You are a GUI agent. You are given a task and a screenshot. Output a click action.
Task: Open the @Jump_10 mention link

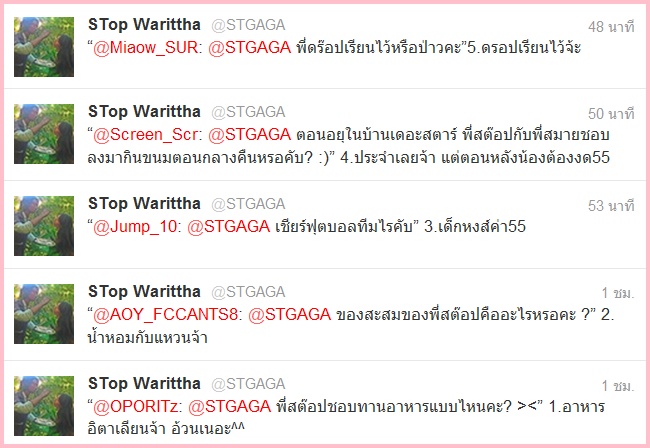click(135, 227)
